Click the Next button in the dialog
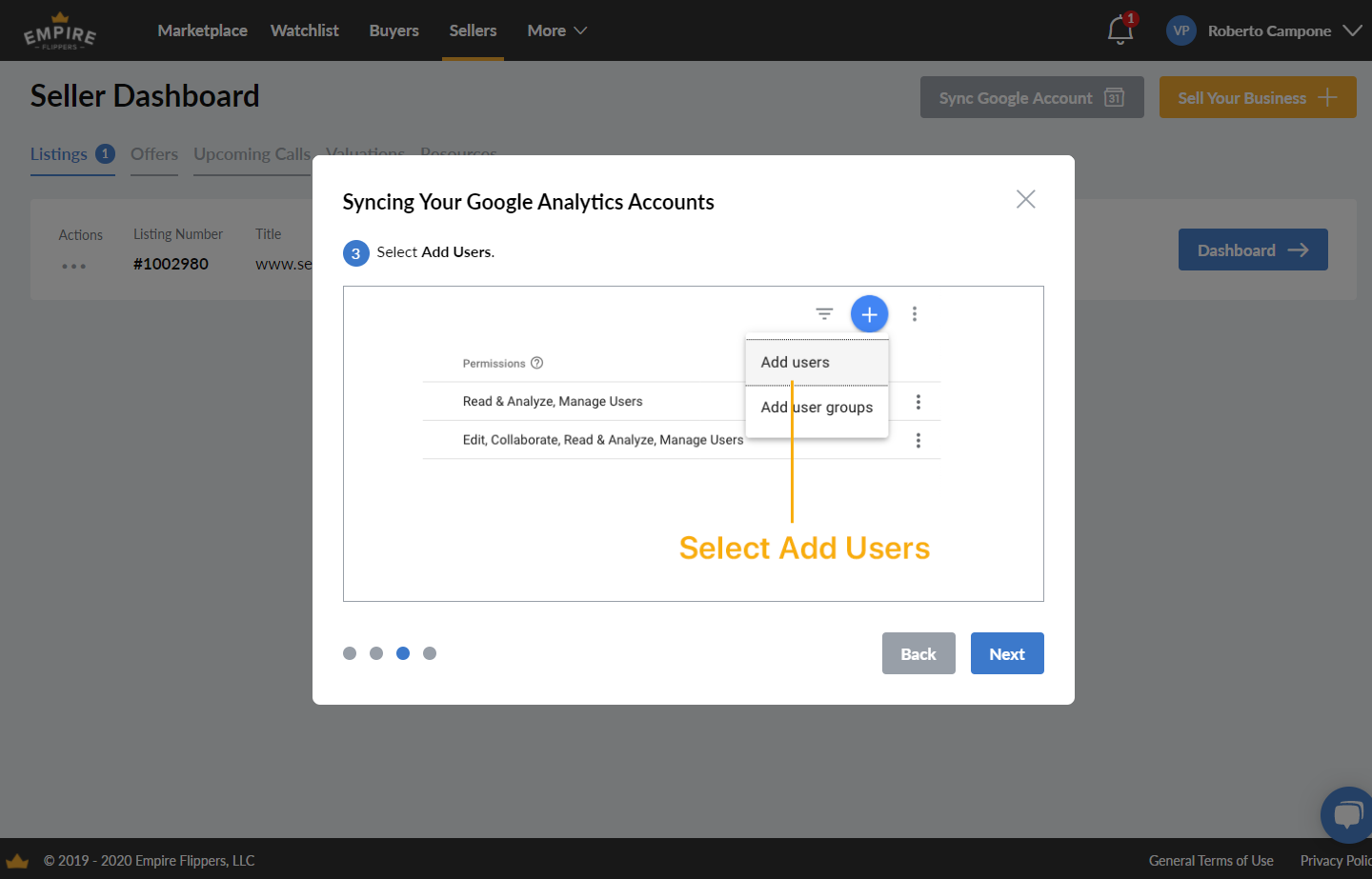 [x=1007, y=653]
